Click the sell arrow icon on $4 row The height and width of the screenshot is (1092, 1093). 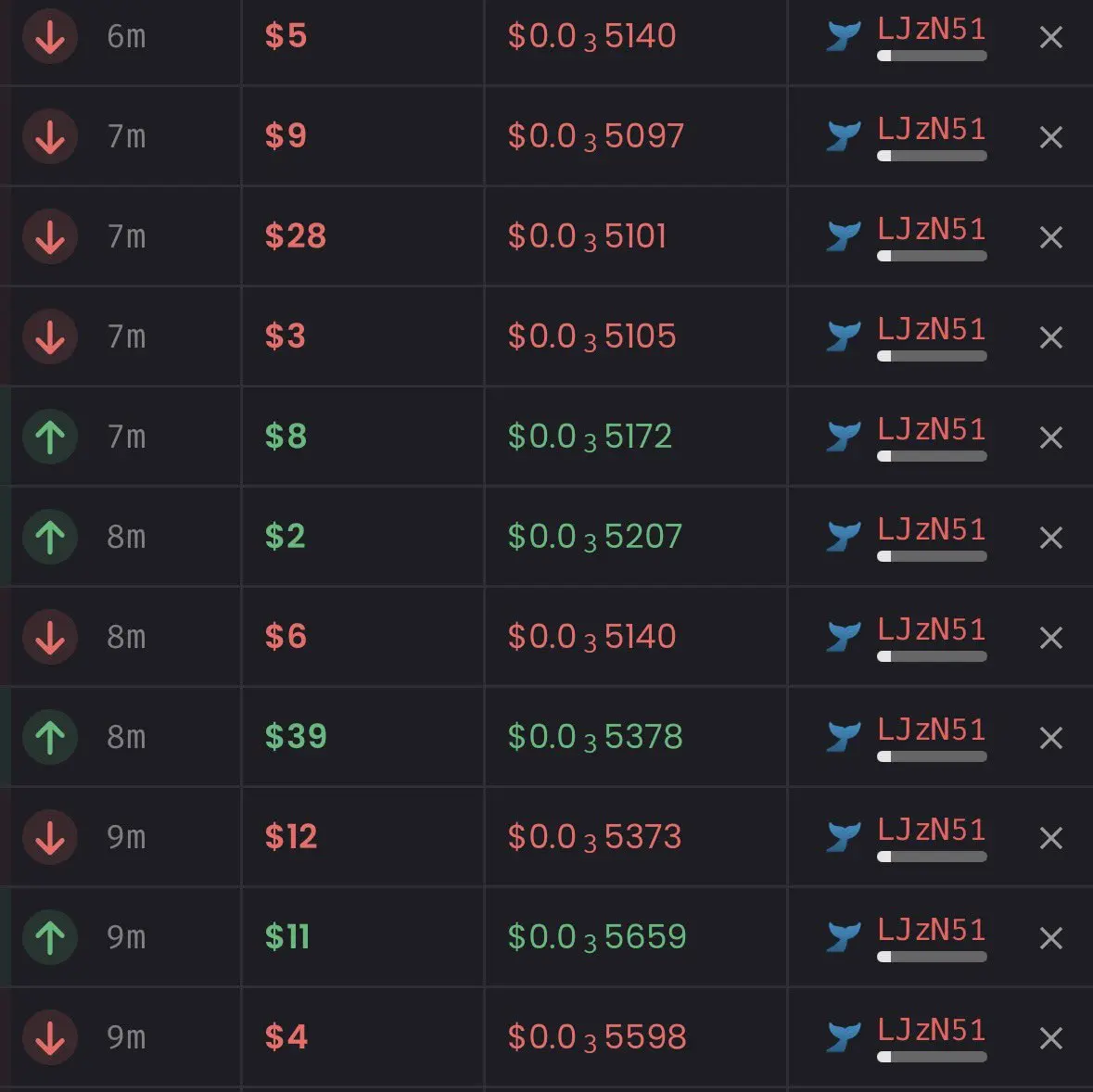[x=49, y=1037]
